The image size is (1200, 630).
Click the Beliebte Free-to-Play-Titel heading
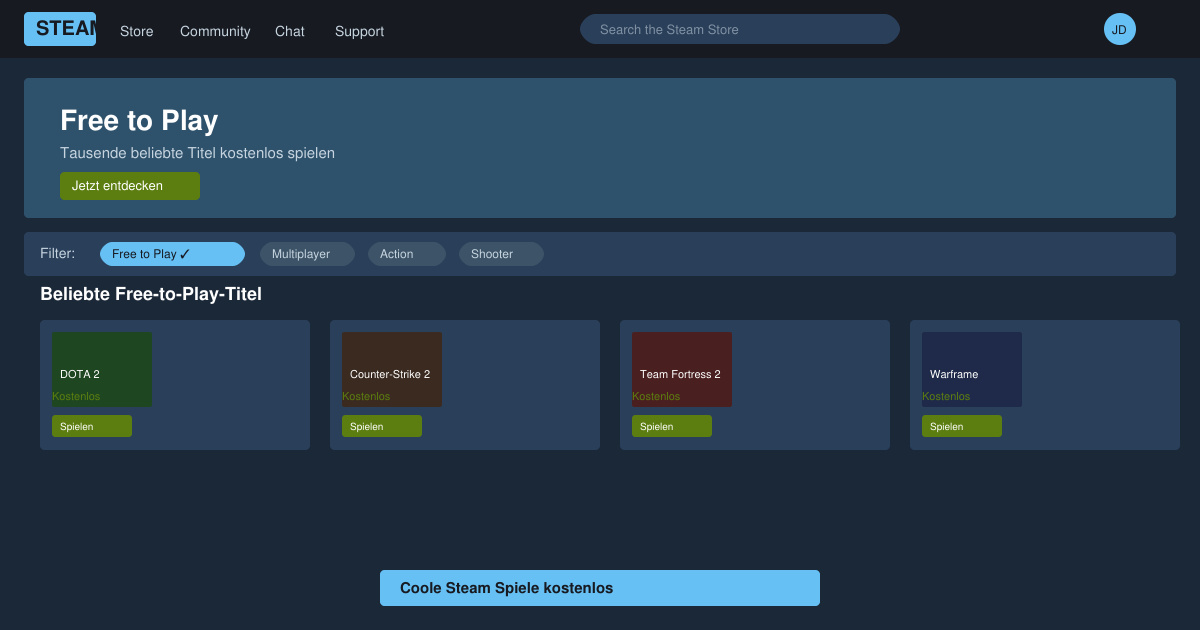tap(151, 294)
